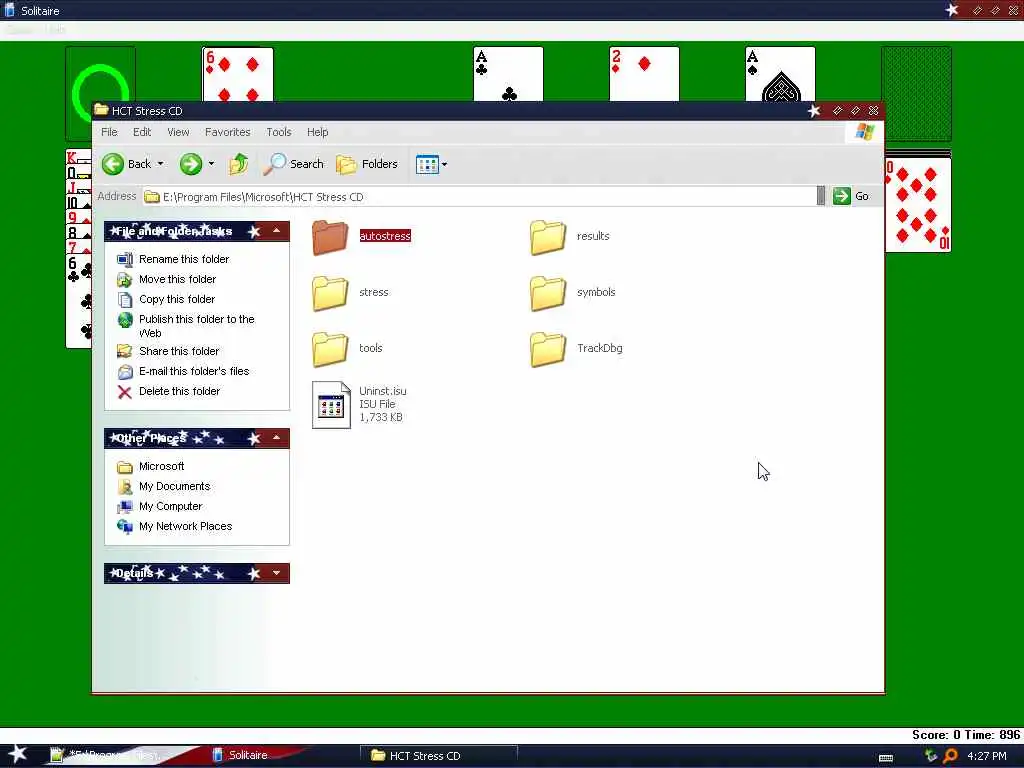
Task: Select the autostress folder icon
Action: (x=330, y=236)
